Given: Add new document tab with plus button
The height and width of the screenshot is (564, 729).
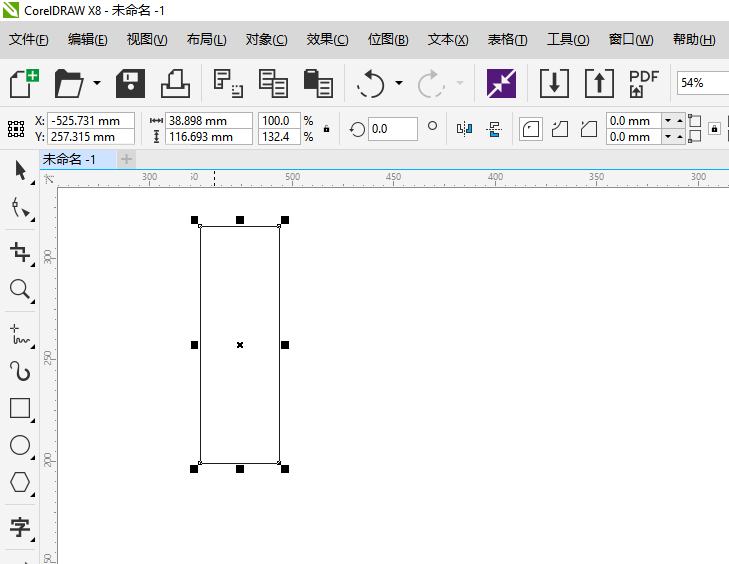Looking at the screenshot, I should tap(126, 159).
